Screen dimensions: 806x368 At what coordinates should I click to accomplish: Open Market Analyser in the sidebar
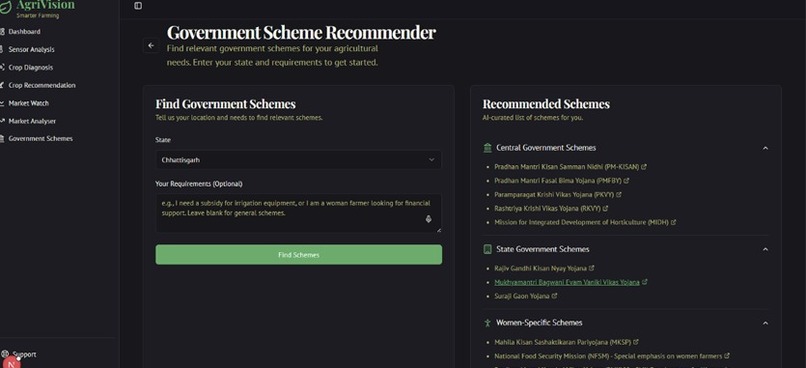tap(32, 121)
